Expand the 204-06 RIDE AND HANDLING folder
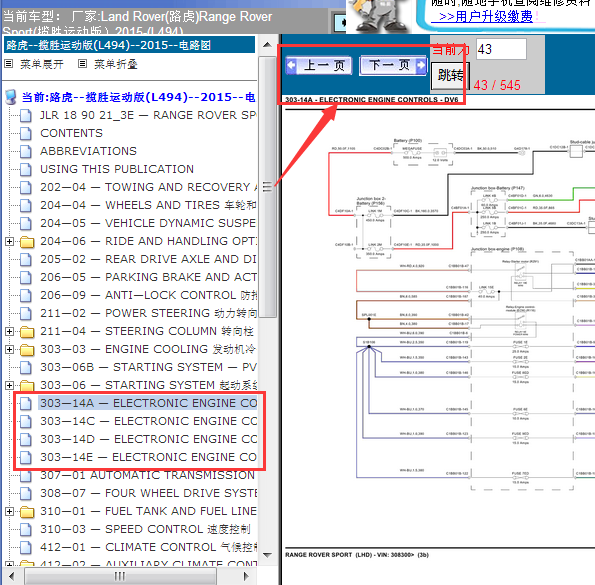595x585 pixels. [x=9, y=241]
